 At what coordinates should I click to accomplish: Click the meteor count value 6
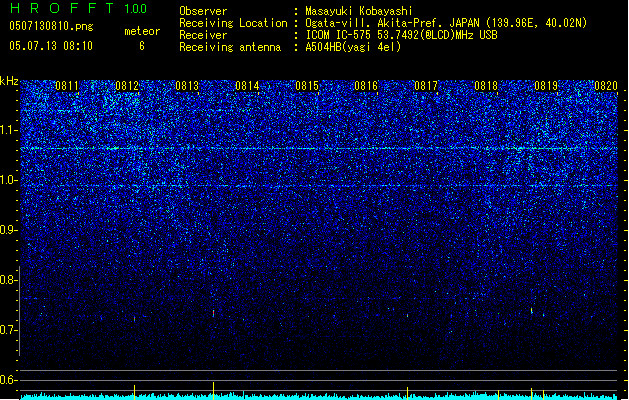(x=142, y=46)
